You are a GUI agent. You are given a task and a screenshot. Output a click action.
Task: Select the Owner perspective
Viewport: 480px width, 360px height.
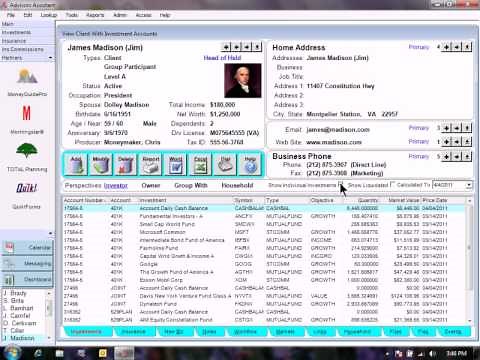pos(151,185)
